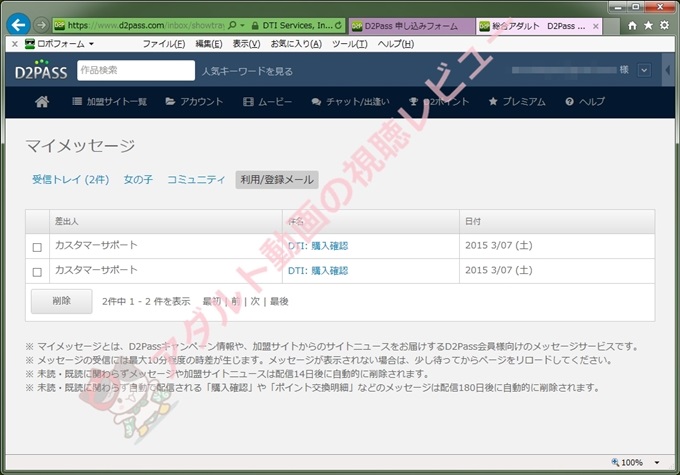680x475 pixels.
Task: Check the first カスタマーサポート message checkbox
Action: pos(37,247)
